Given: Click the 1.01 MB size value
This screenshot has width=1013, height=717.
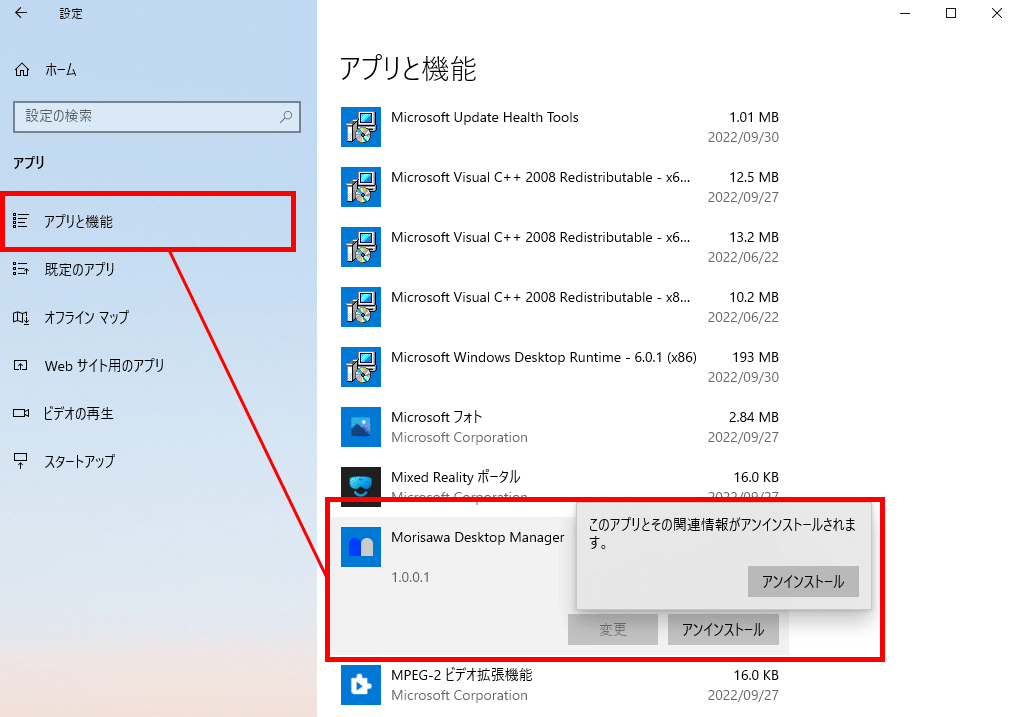Looking at the screenshot, I should pyautogui.click(x=754, y=118).
